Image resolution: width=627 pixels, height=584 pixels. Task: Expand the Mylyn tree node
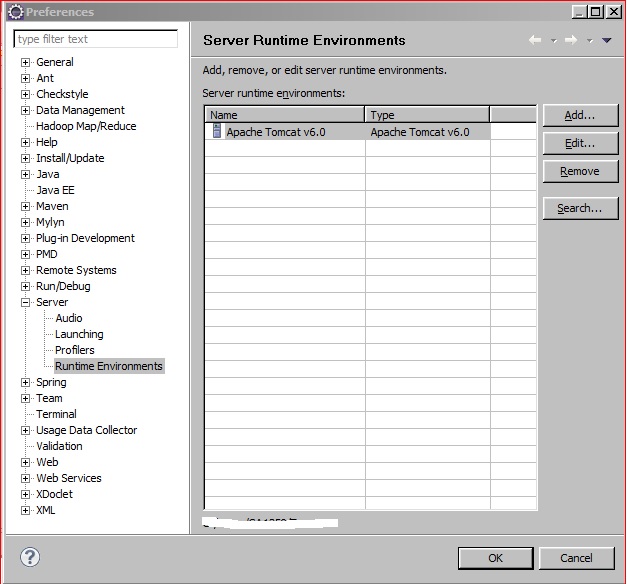[x=26, y=222]
